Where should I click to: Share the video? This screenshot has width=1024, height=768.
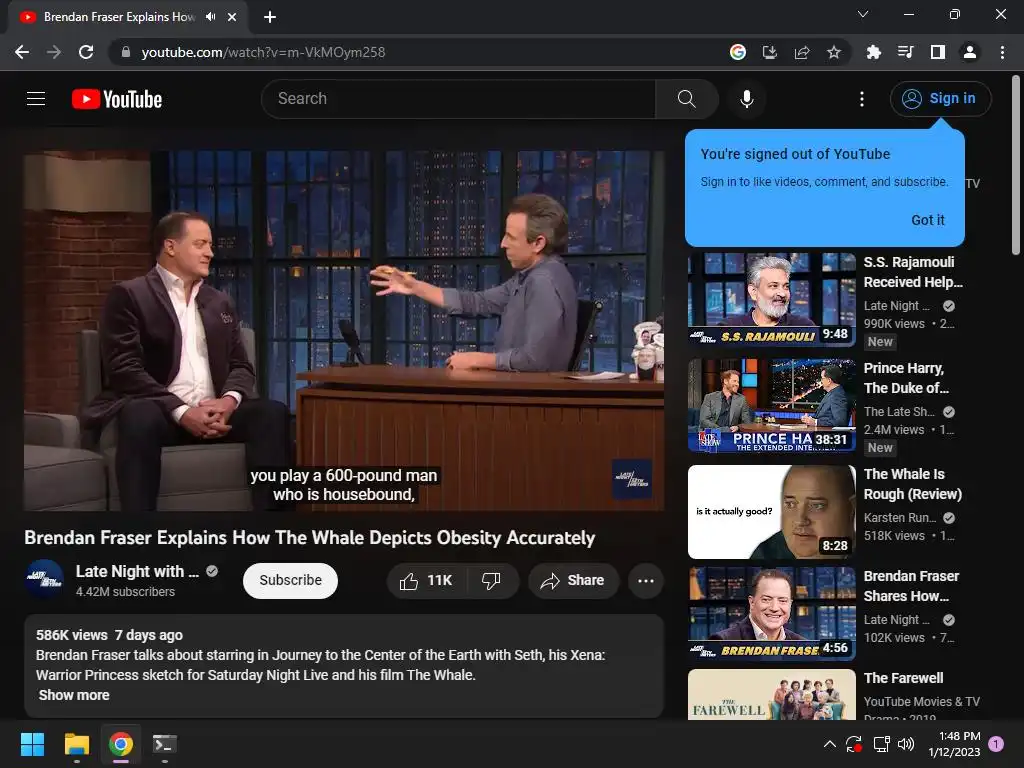[x=573, y=581]
